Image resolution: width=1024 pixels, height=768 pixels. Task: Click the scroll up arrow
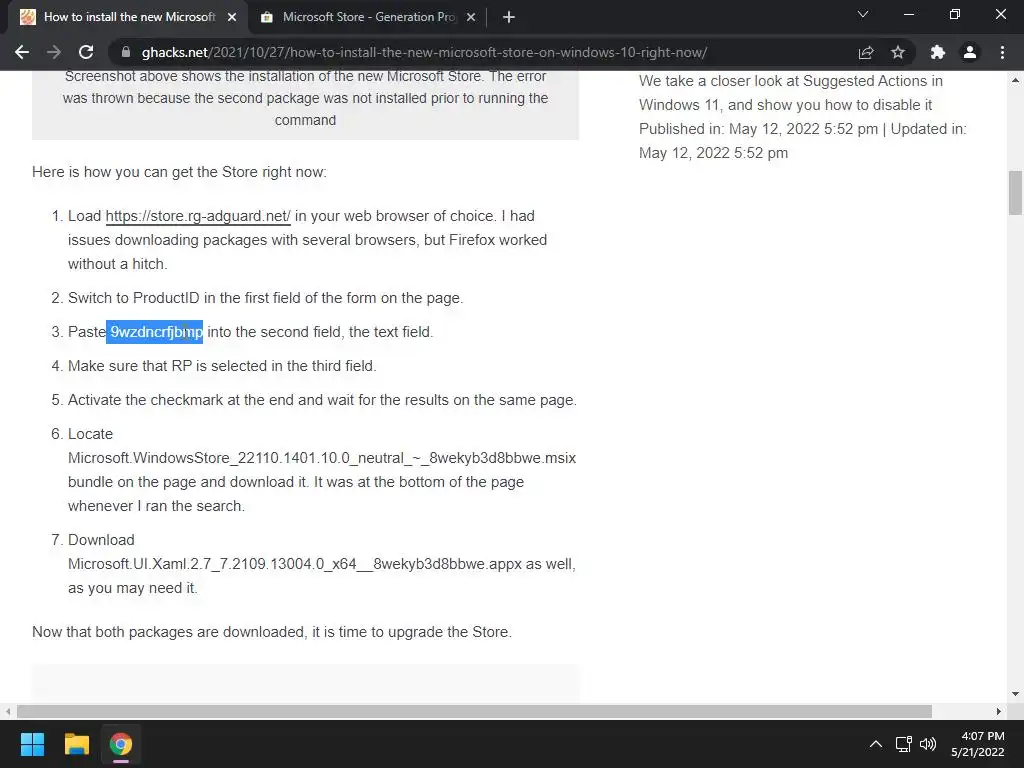(1016, 80)
